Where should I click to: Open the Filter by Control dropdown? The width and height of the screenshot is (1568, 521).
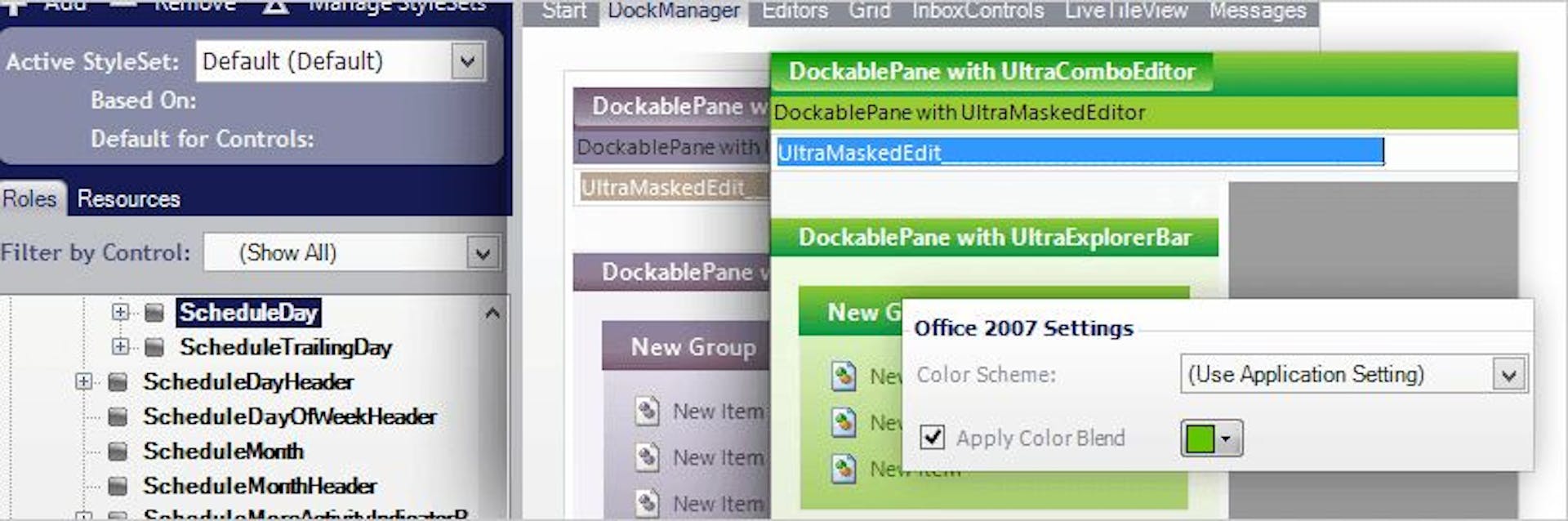pos(483,253)
